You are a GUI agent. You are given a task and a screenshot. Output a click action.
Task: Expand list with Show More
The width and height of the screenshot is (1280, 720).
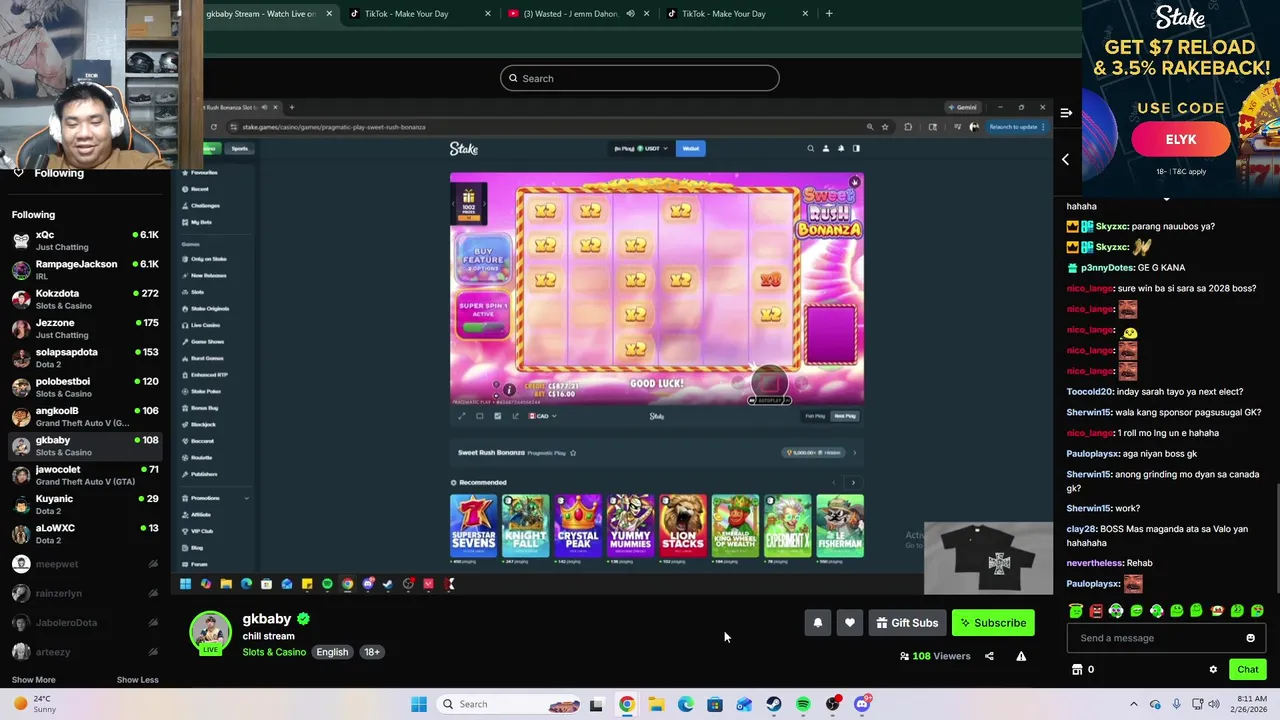pos(33,680)
